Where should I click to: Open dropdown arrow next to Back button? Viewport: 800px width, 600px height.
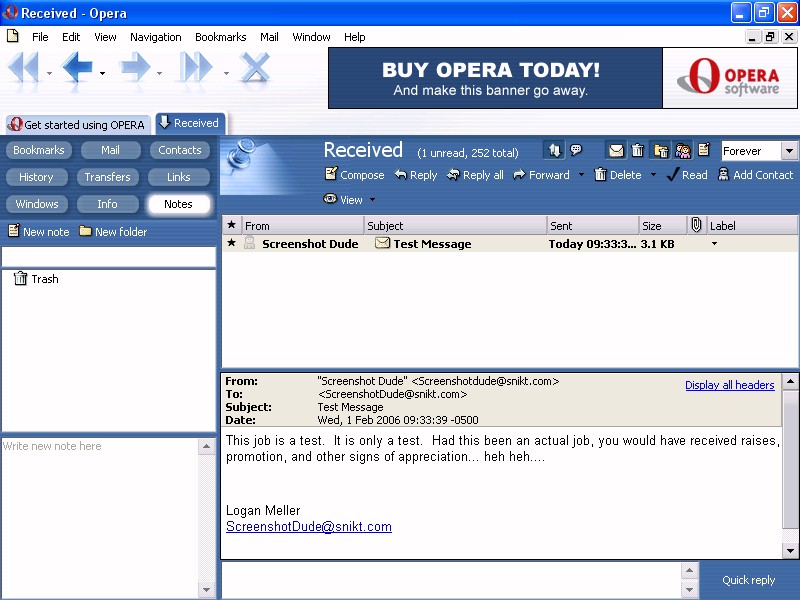click(103, 73)
